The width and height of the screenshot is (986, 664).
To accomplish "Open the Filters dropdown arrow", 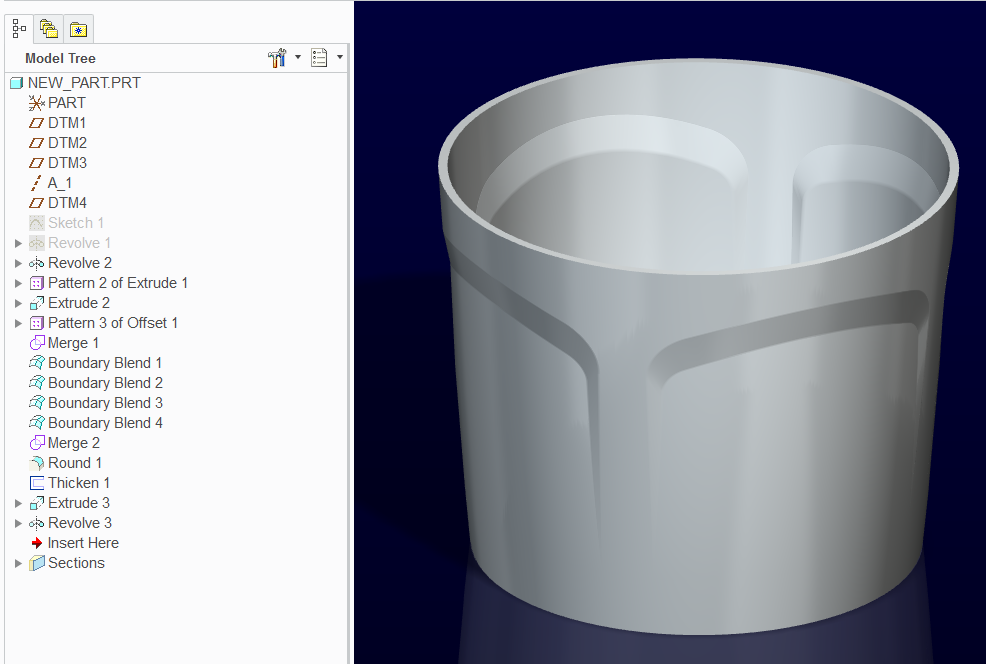I will coord(296,57).
